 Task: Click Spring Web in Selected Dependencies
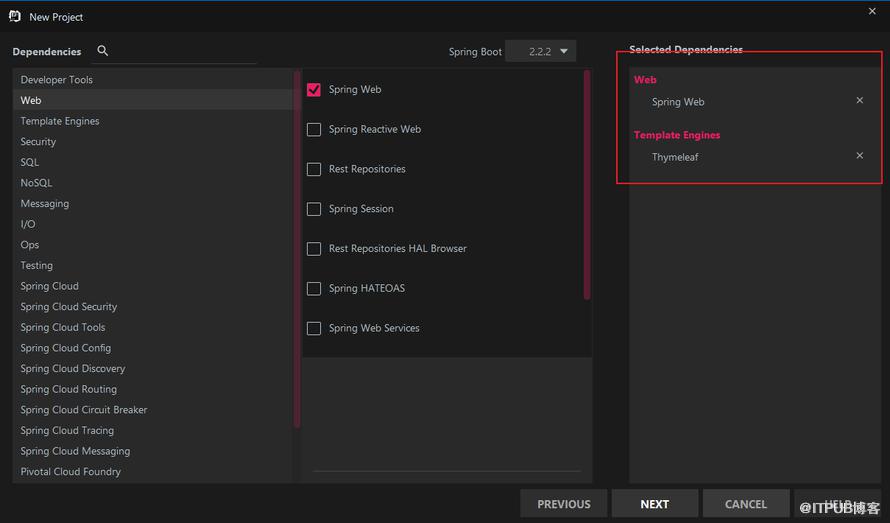coord(678,102)
